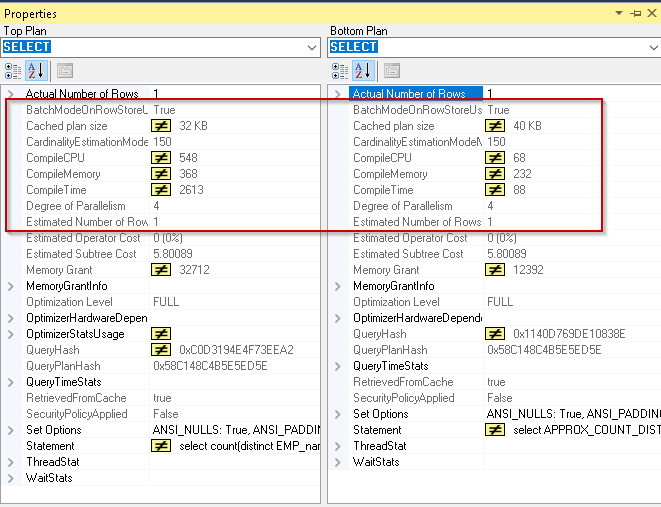Click not-equal icon beside Top Plan CompileTime
The width and height of the screenshot is (661, 507).
click(161, 190)
